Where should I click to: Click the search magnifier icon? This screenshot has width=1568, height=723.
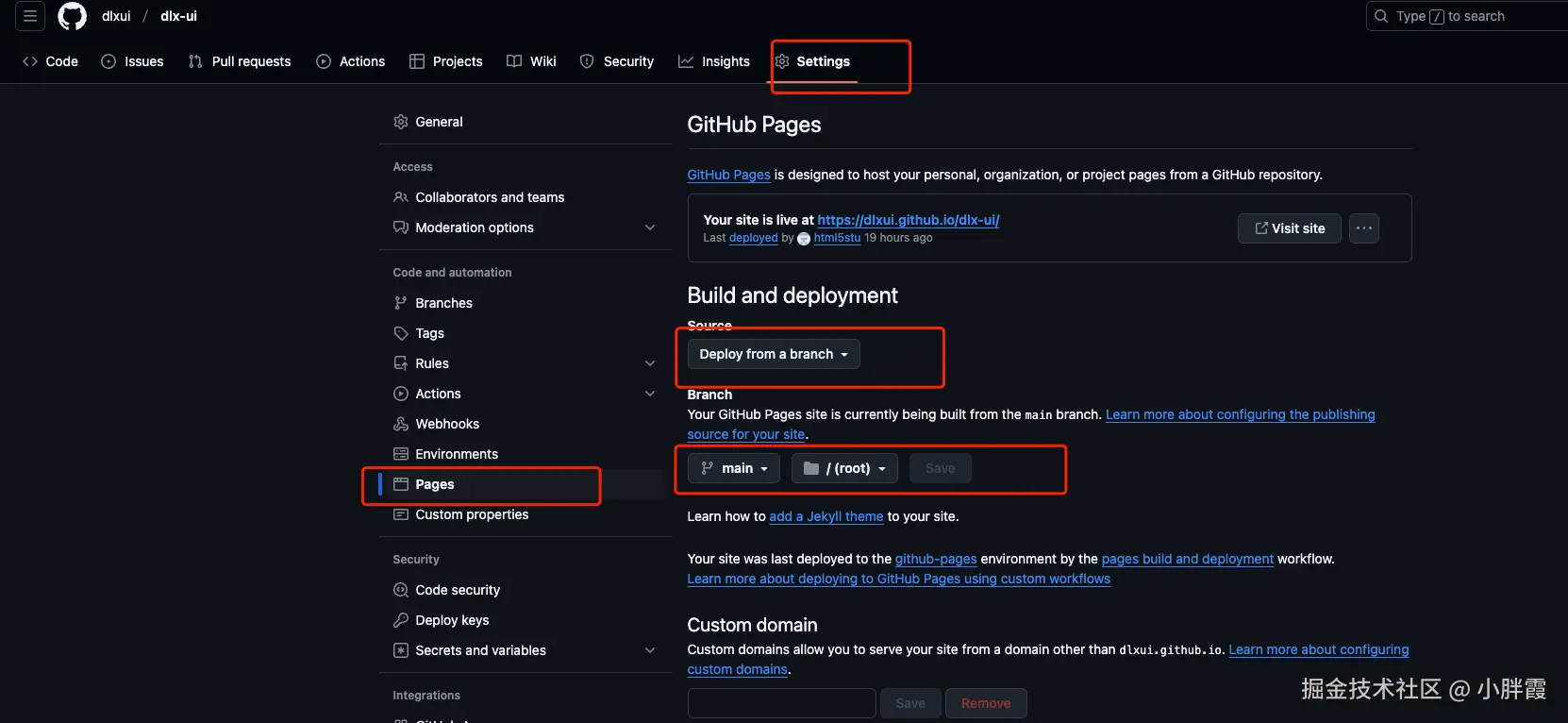coord(1381,16)
